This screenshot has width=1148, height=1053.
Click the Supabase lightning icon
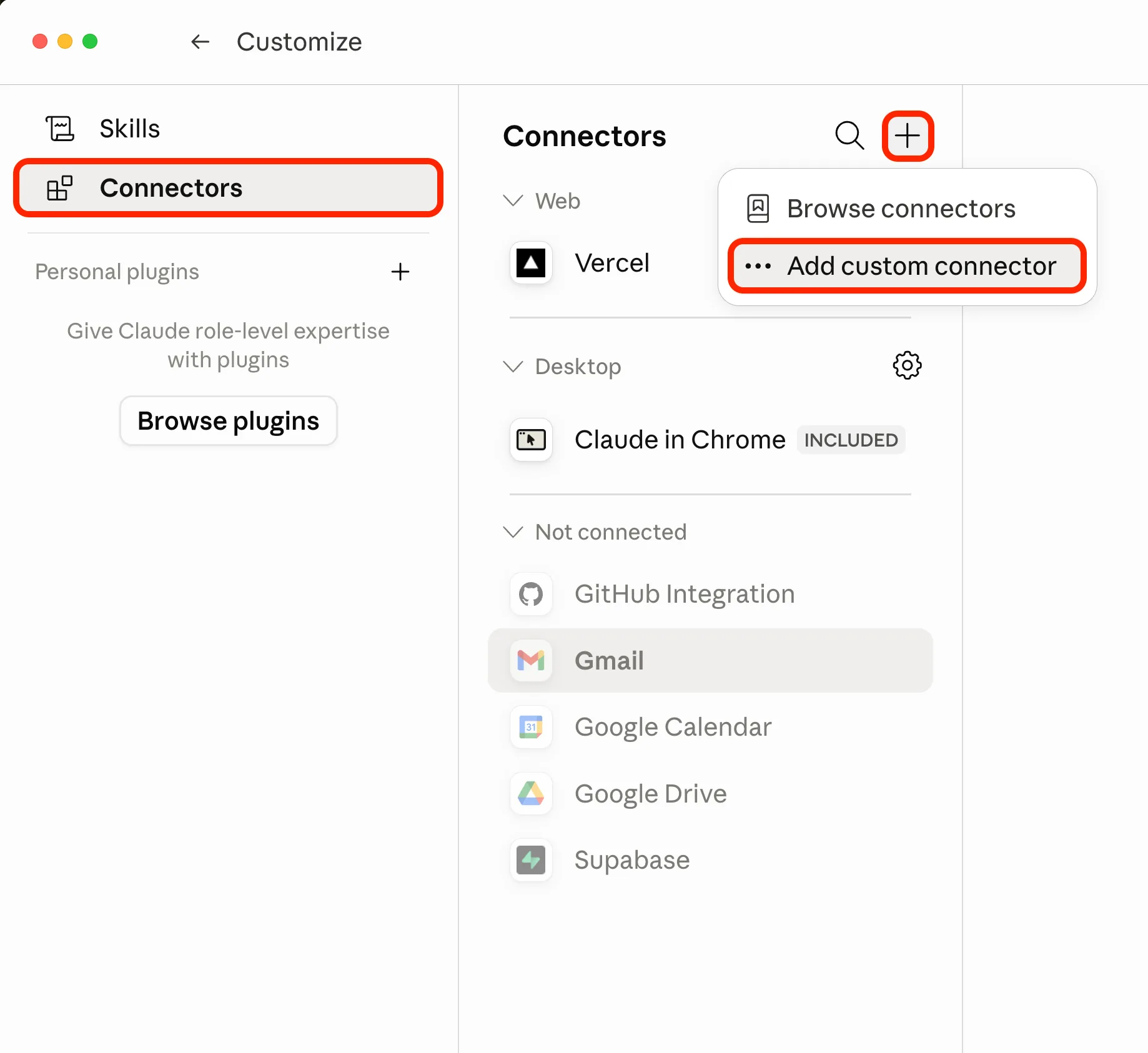531,860
